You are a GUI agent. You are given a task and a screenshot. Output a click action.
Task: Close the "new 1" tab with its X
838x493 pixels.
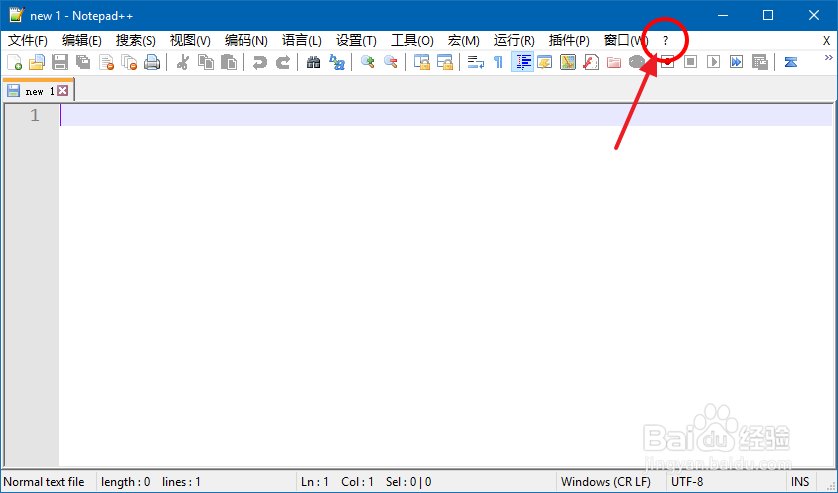tap(63, 90)
